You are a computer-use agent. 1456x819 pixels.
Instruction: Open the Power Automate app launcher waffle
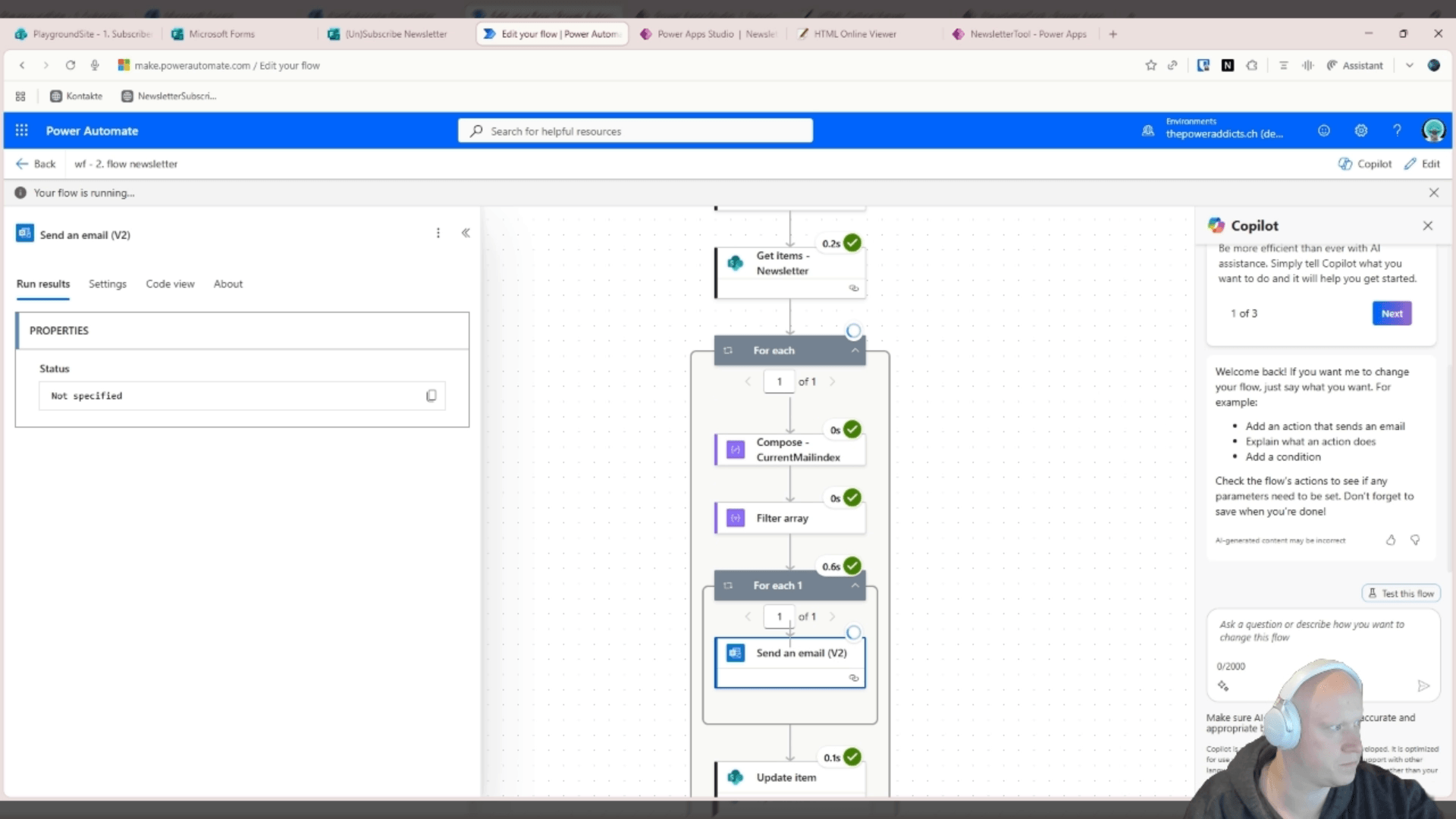21,130
